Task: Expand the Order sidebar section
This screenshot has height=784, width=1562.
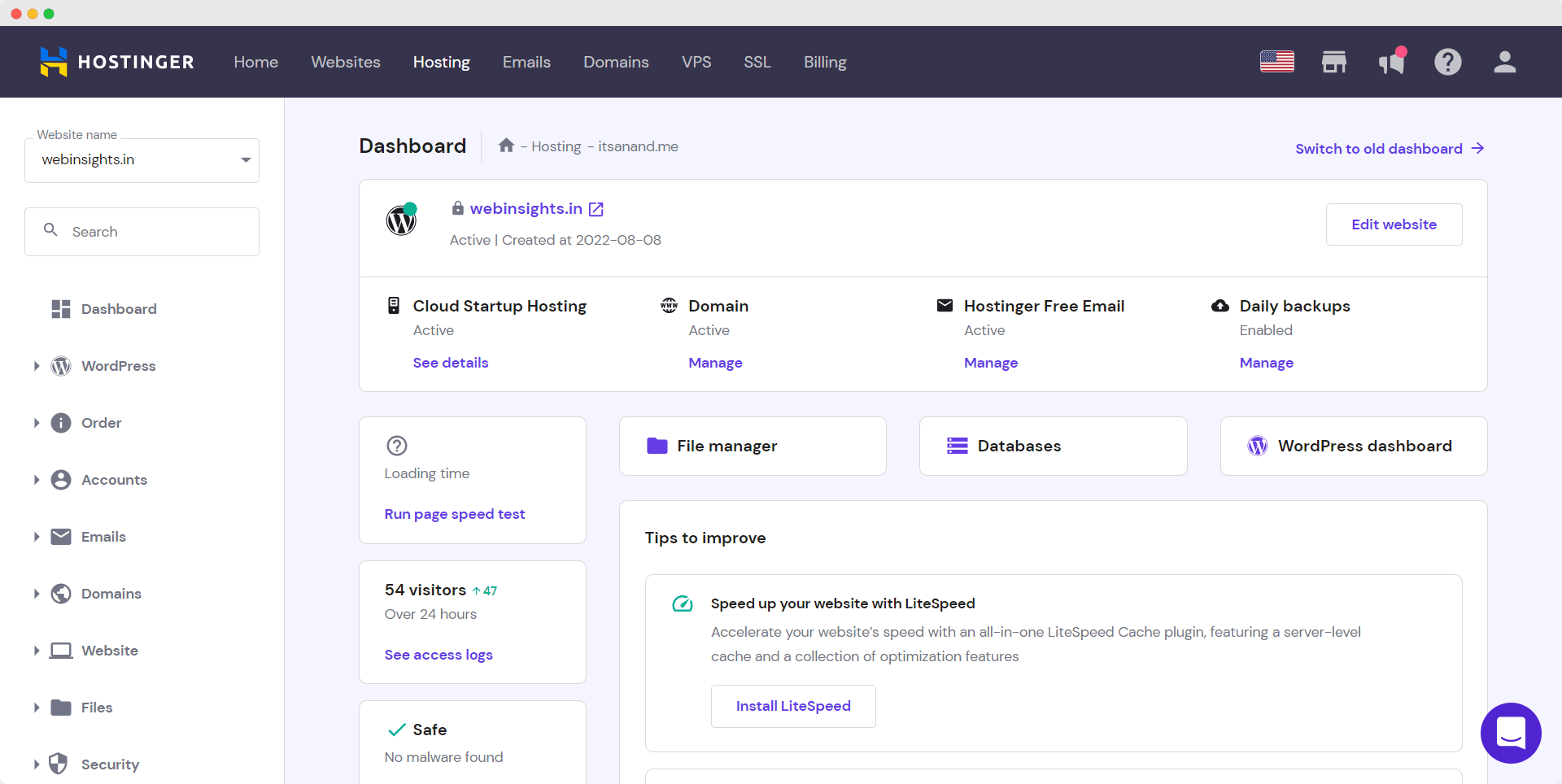Action: (x=37, y=423)
